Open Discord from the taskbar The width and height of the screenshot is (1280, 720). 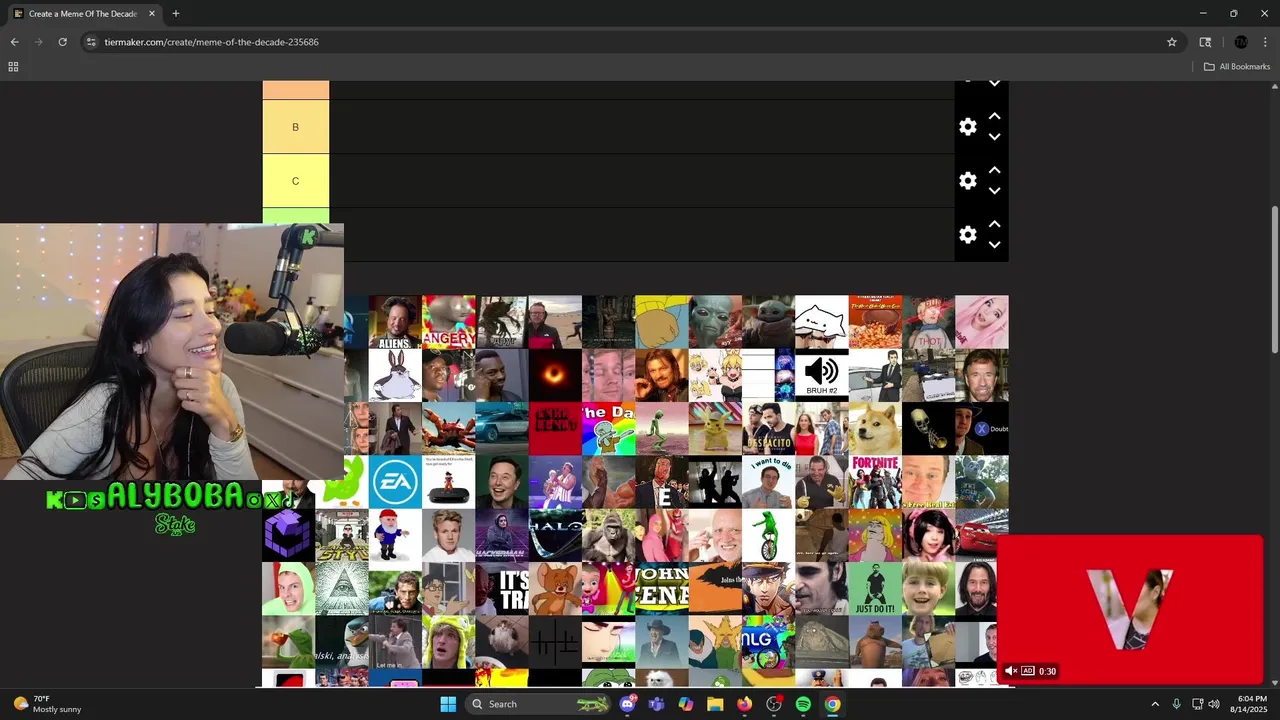627,704
